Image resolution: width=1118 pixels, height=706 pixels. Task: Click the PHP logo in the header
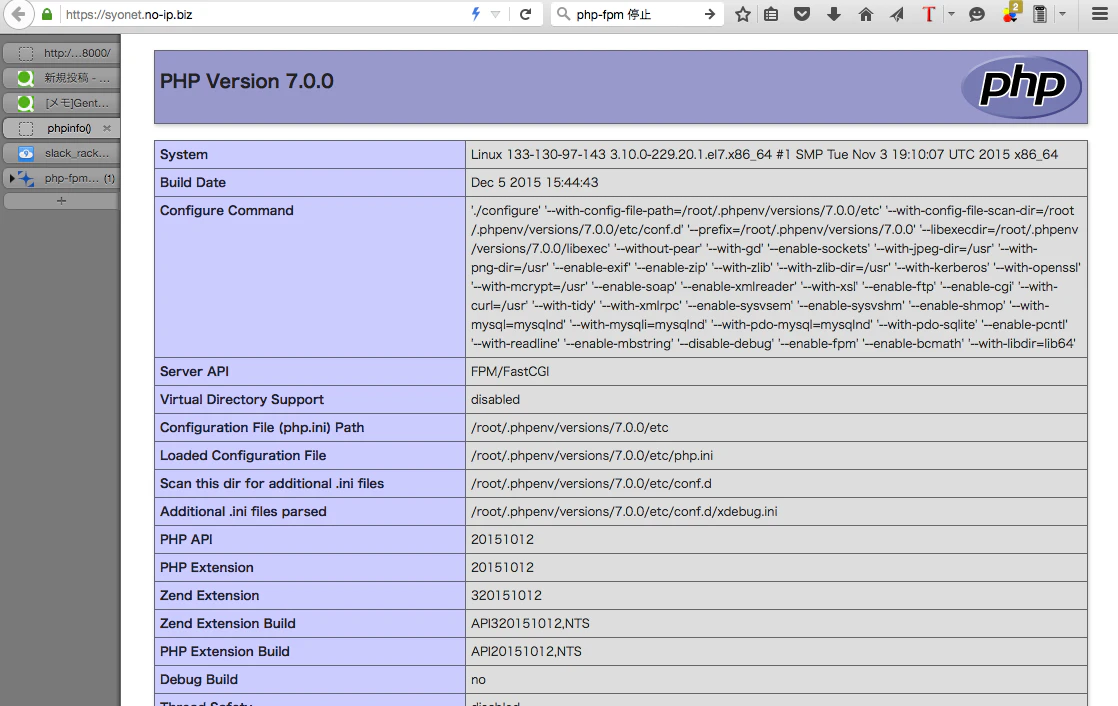point(1021,87)
